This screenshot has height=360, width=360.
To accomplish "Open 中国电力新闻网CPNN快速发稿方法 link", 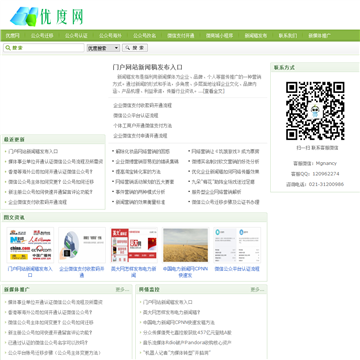I will [179, 323].
